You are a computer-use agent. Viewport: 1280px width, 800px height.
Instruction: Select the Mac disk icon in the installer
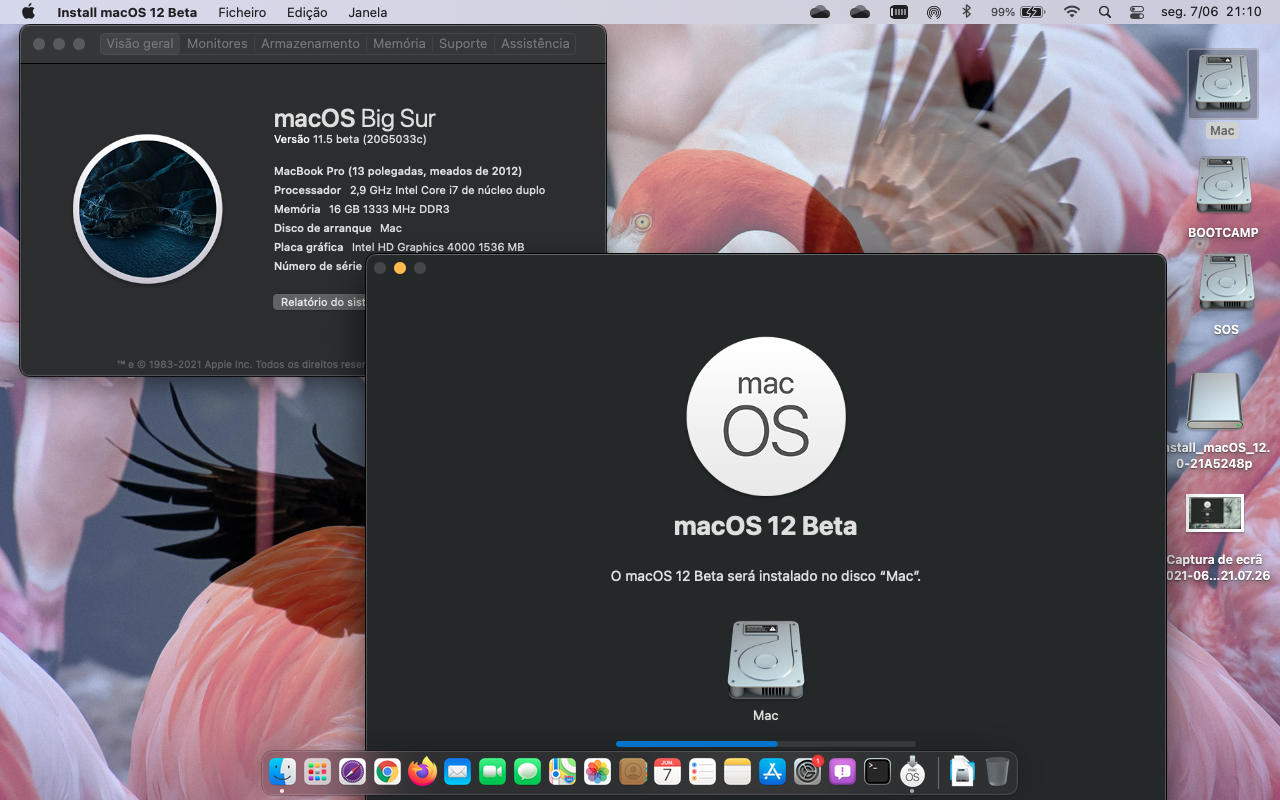click(766, 660)
